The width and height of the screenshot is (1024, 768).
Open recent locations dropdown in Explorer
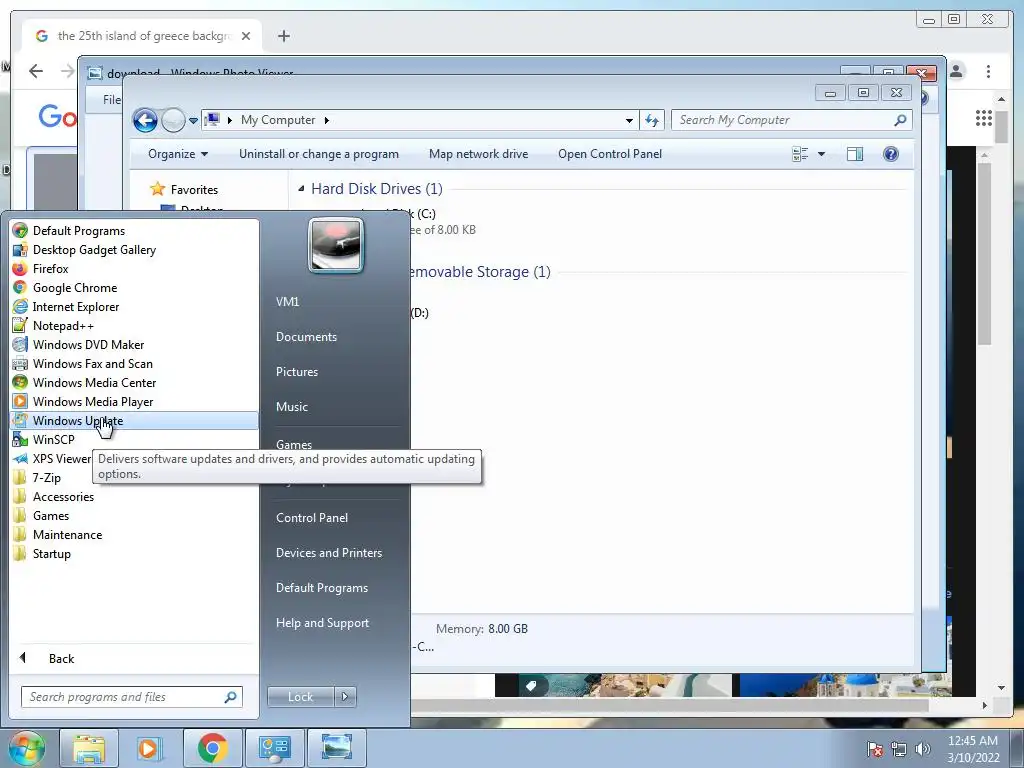pos(193,121)
